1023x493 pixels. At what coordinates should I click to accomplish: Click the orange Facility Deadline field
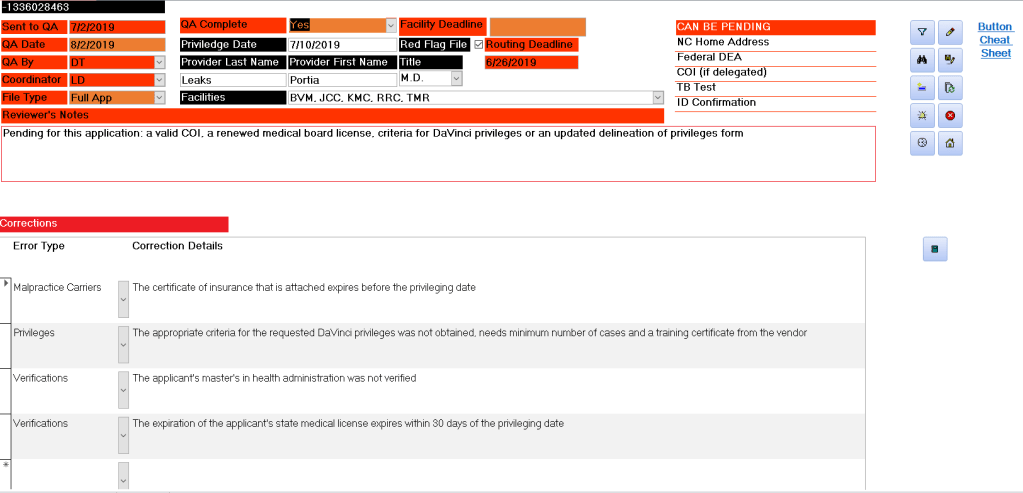click(537, 26)
